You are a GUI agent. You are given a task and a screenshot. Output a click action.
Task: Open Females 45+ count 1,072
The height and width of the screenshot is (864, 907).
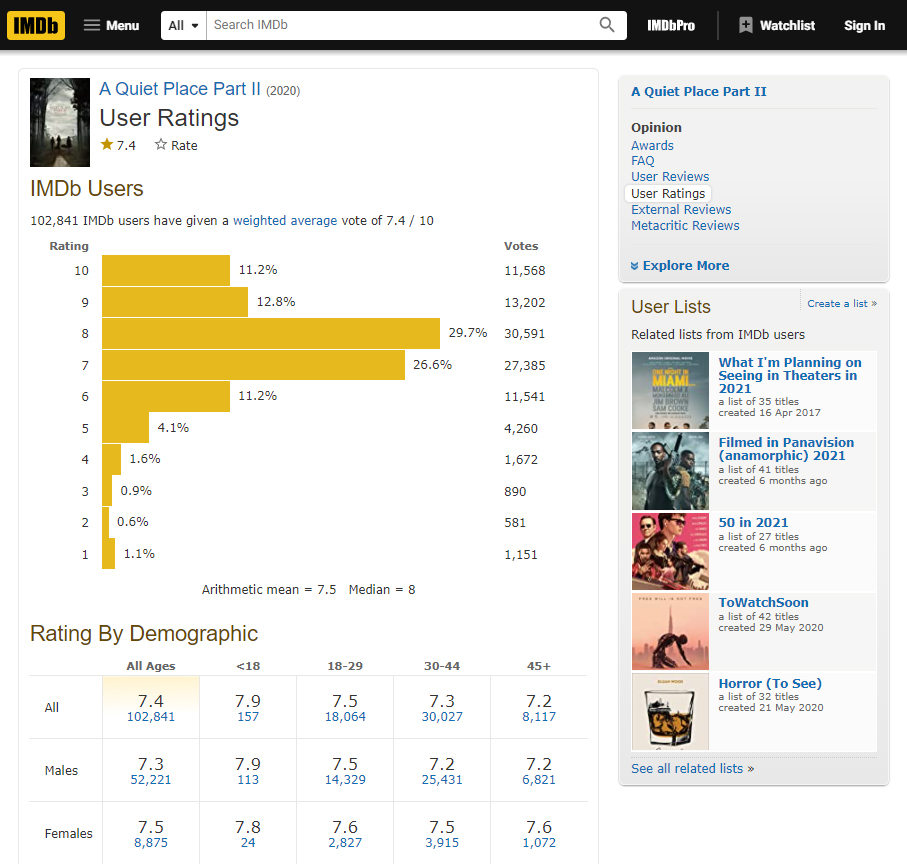(539, 843)
